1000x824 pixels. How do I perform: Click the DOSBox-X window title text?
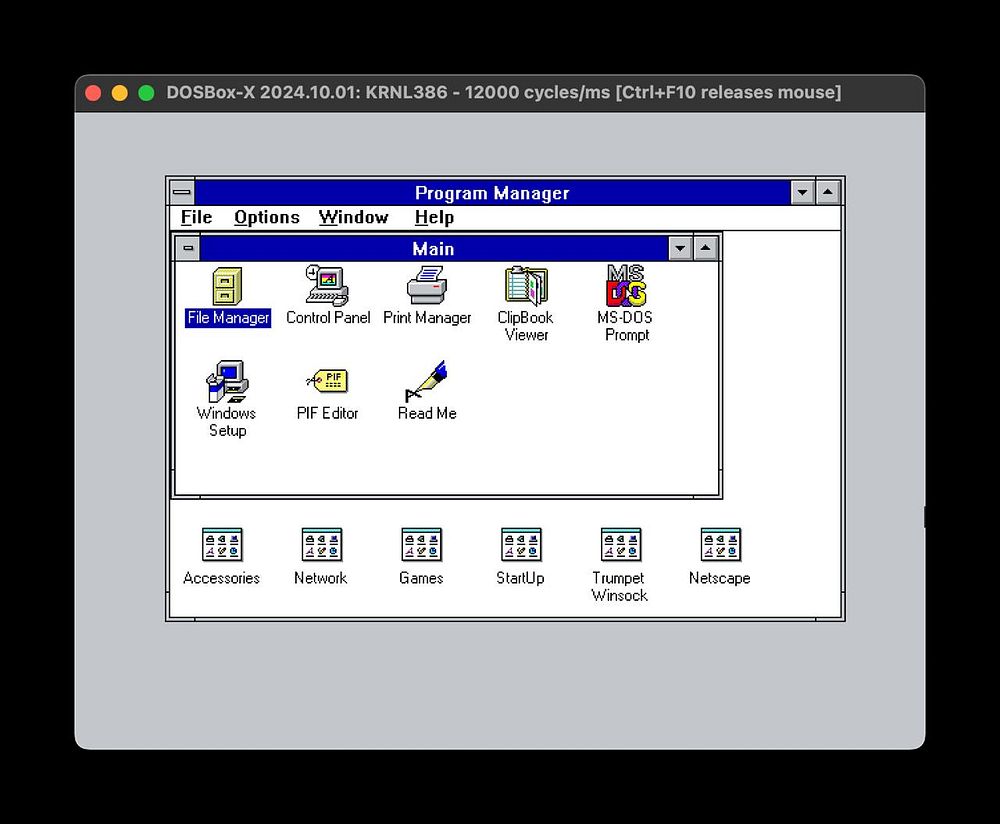point(504,92)
